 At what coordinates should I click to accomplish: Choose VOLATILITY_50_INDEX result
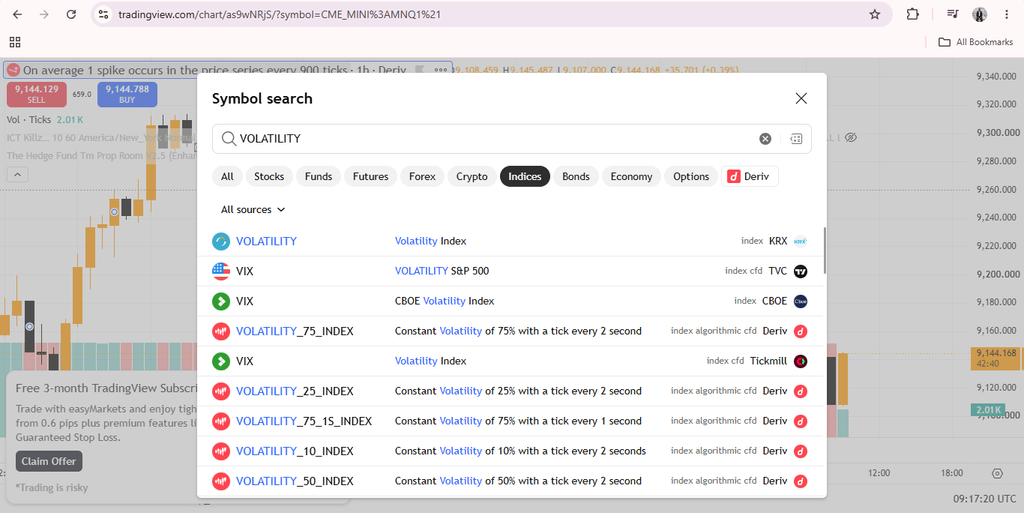tap(511, 481)
